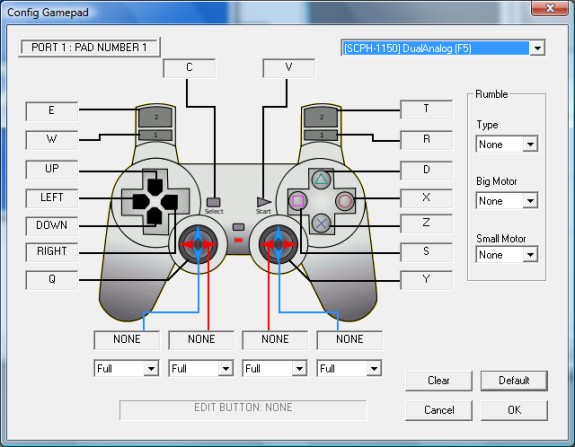Click the R2 shoulder button on the gamepad
The width and height of the screenshot is (575, 447).
(x=321, y=117)
